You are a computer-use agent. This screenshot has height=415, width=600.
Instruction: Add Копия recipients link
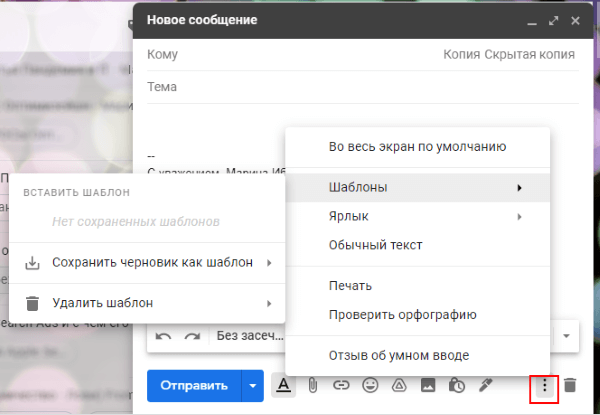point(461,54)
